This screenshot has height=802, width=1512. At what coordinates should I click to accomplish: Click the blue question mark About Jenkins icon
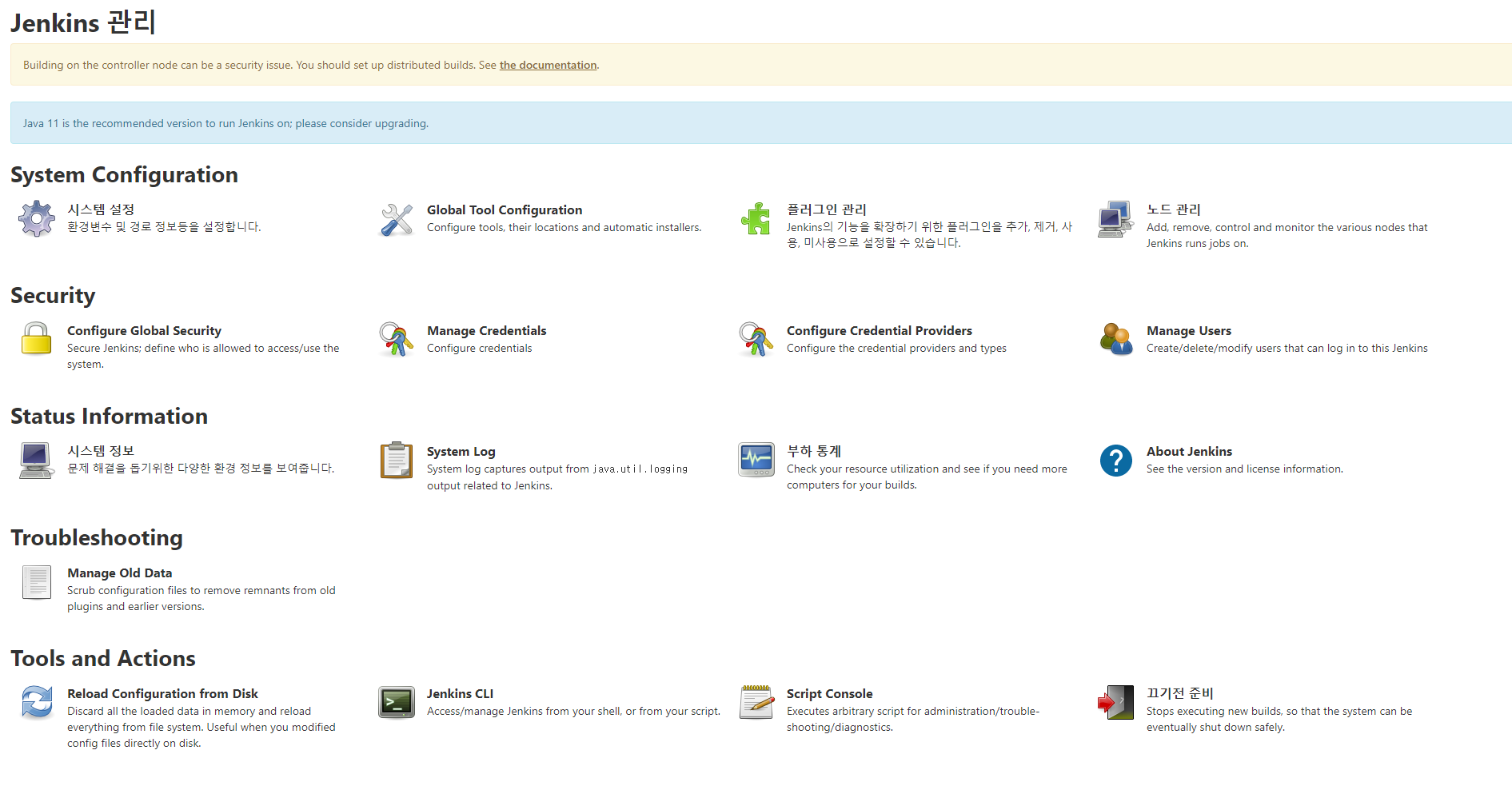(x=1116, y=461)
